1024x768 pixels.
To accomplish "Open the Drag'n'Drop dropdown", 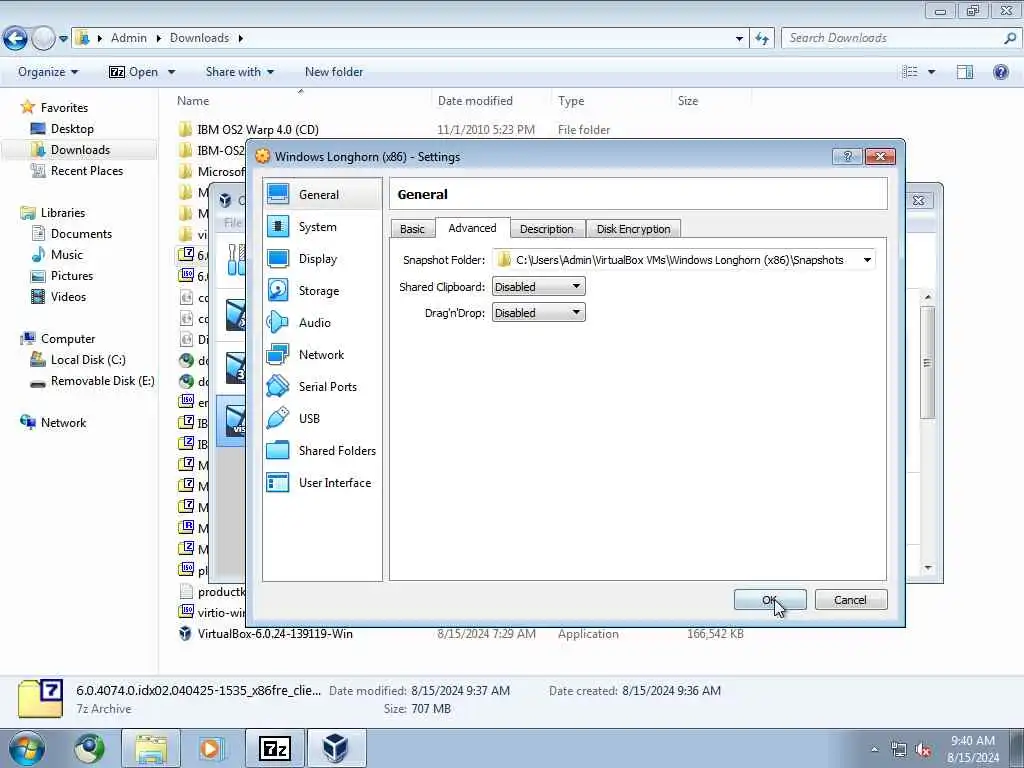I will click(539, 313).
